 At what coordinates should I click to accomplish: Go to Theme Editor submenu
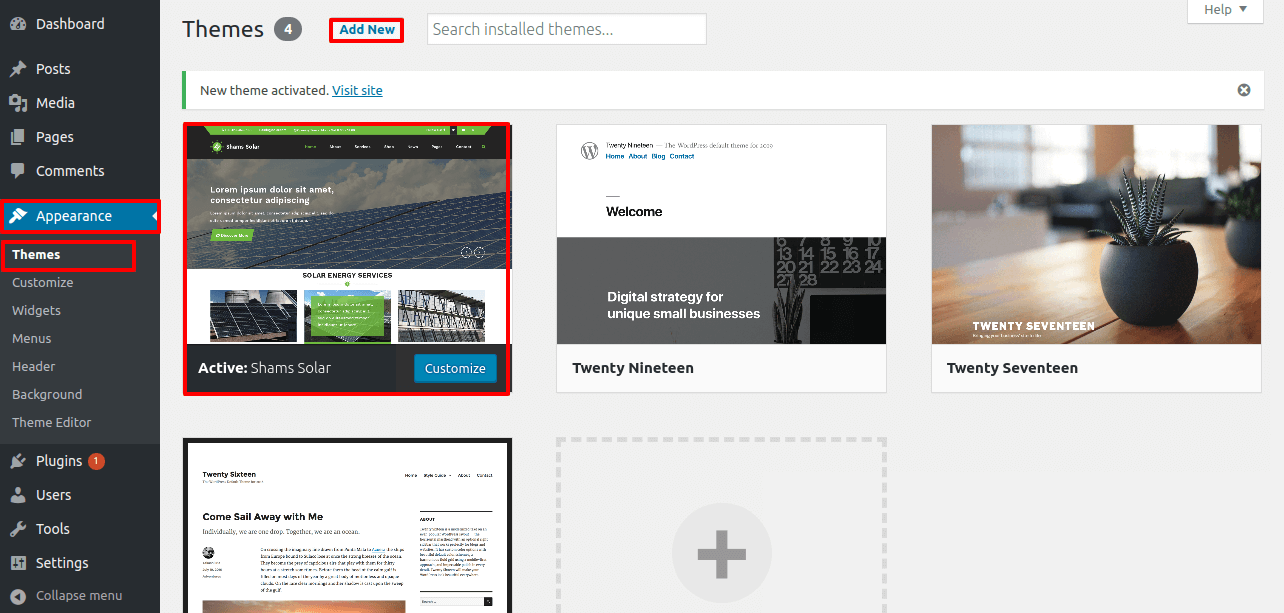[52, 423]
